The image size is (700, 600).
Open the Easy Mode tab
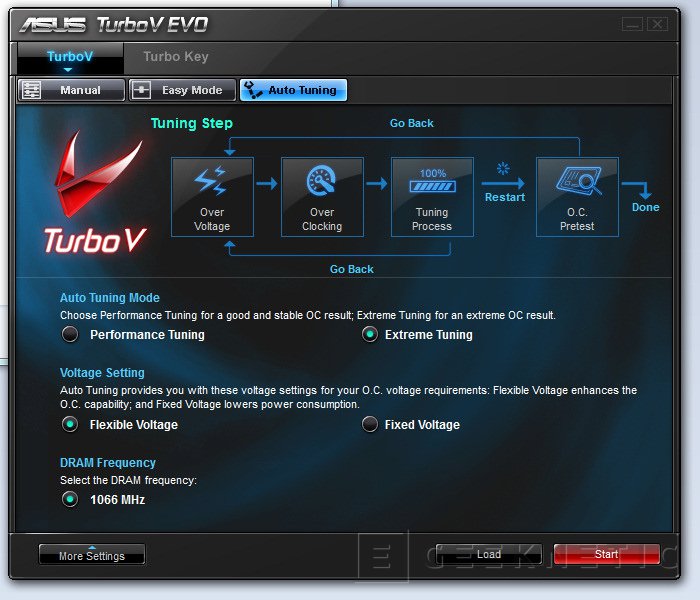tap(183, 90)
